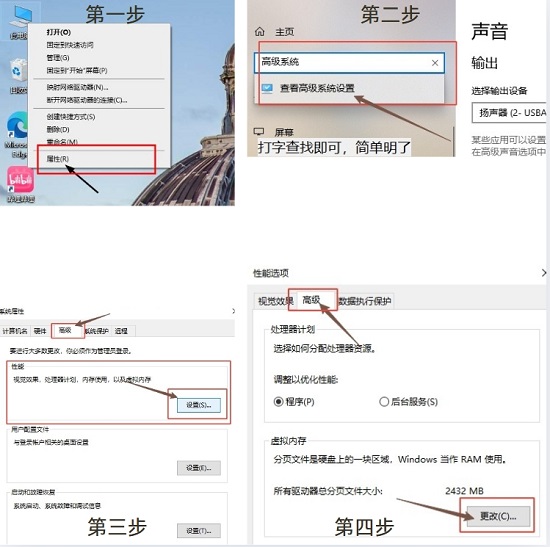Screen dimensions: 550x547
Task: Click 设置(S)... in the 性能 group
Action: (x=199, y=405)
